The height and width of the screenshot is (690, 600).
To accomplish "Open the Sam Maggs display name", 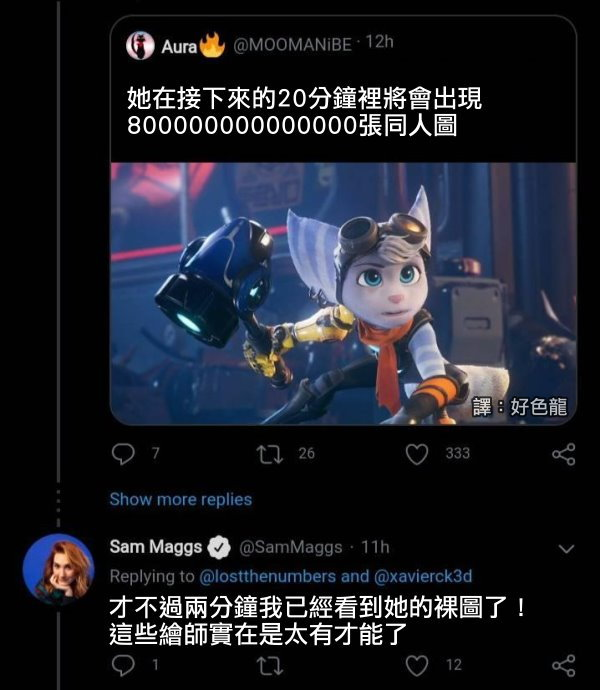I will tap(156, 547).
